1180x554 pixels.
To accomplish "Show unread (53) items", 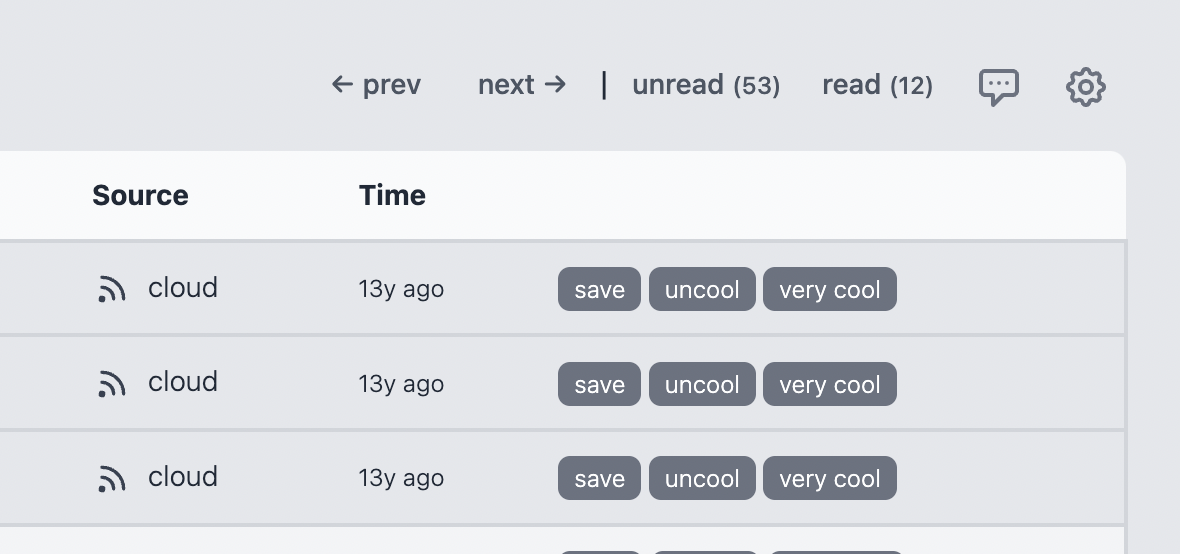I will [x=706, y=85].
